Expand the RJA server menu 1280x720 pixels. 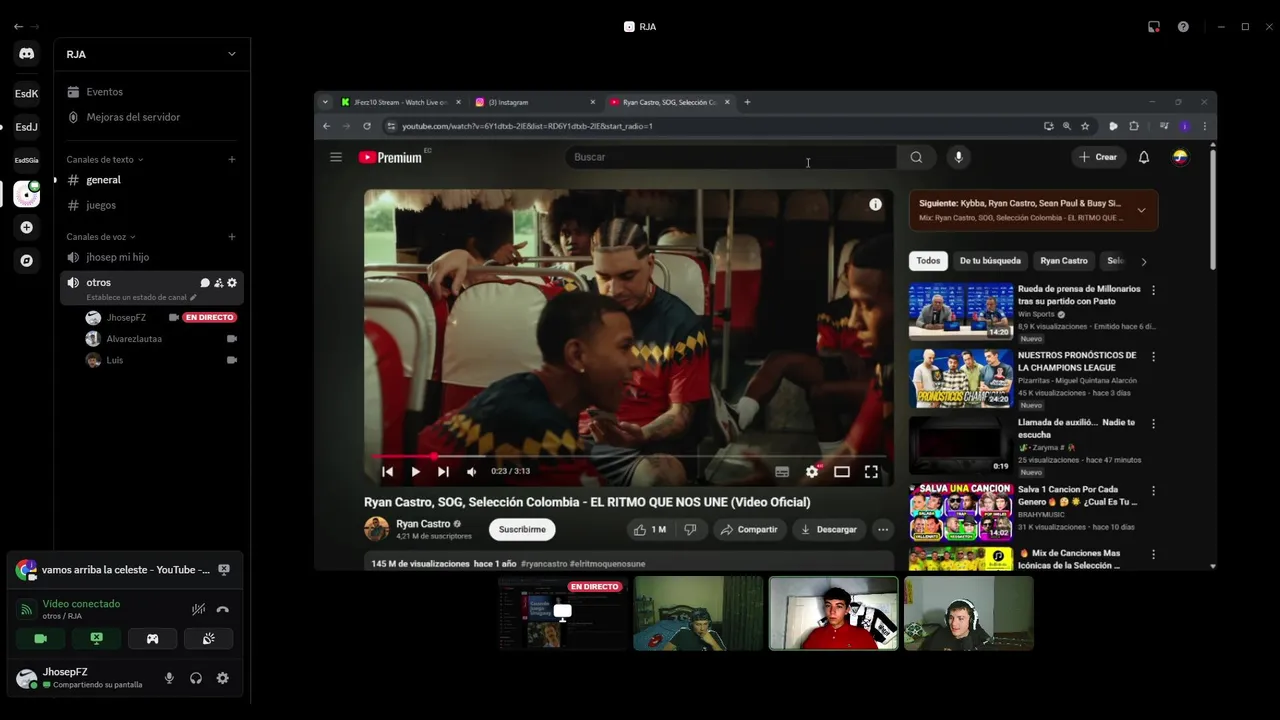232,54
